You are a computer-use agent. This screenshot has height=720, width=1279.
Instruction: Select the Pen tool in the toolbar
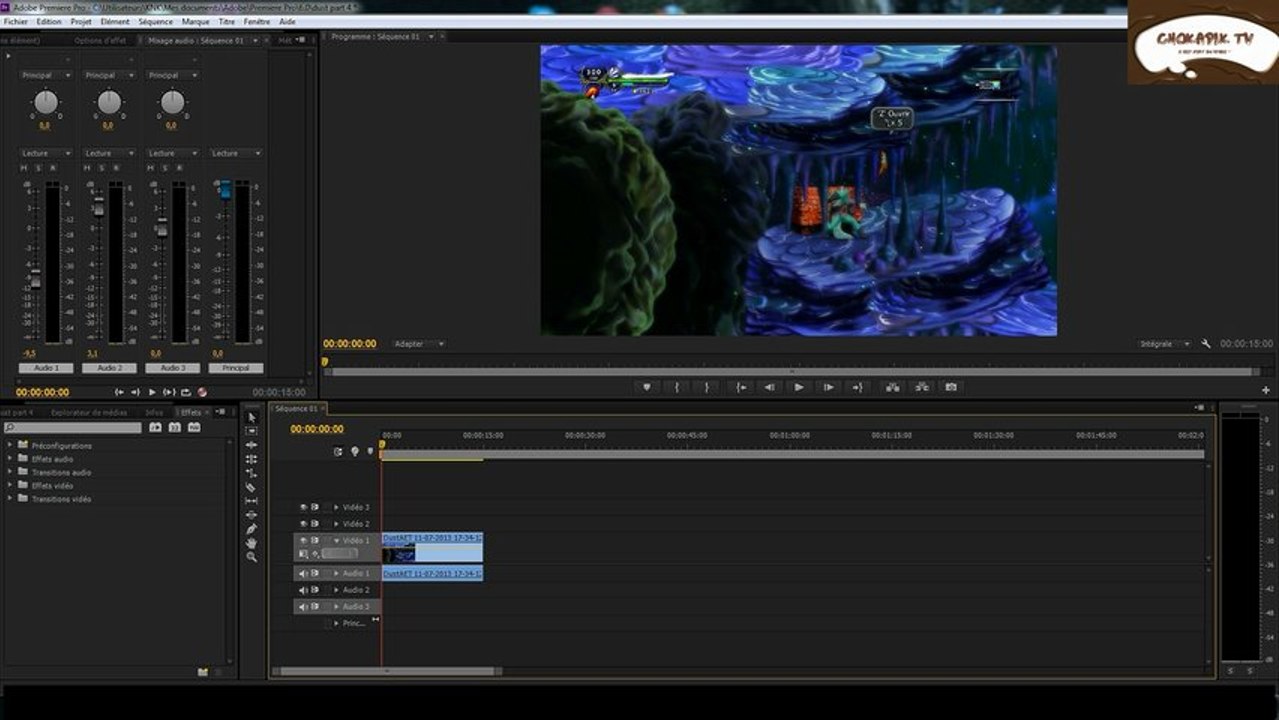click(251, 529)
